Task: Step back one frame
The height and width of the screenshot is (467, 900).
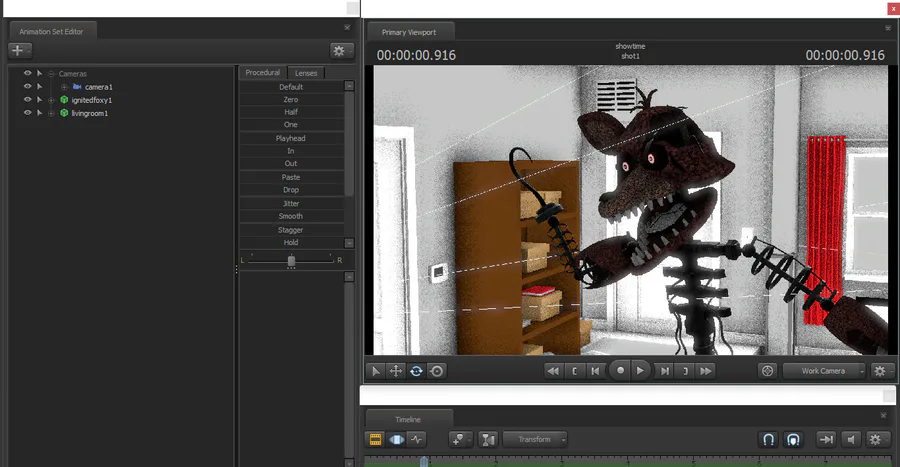Action: coord(595,371)
